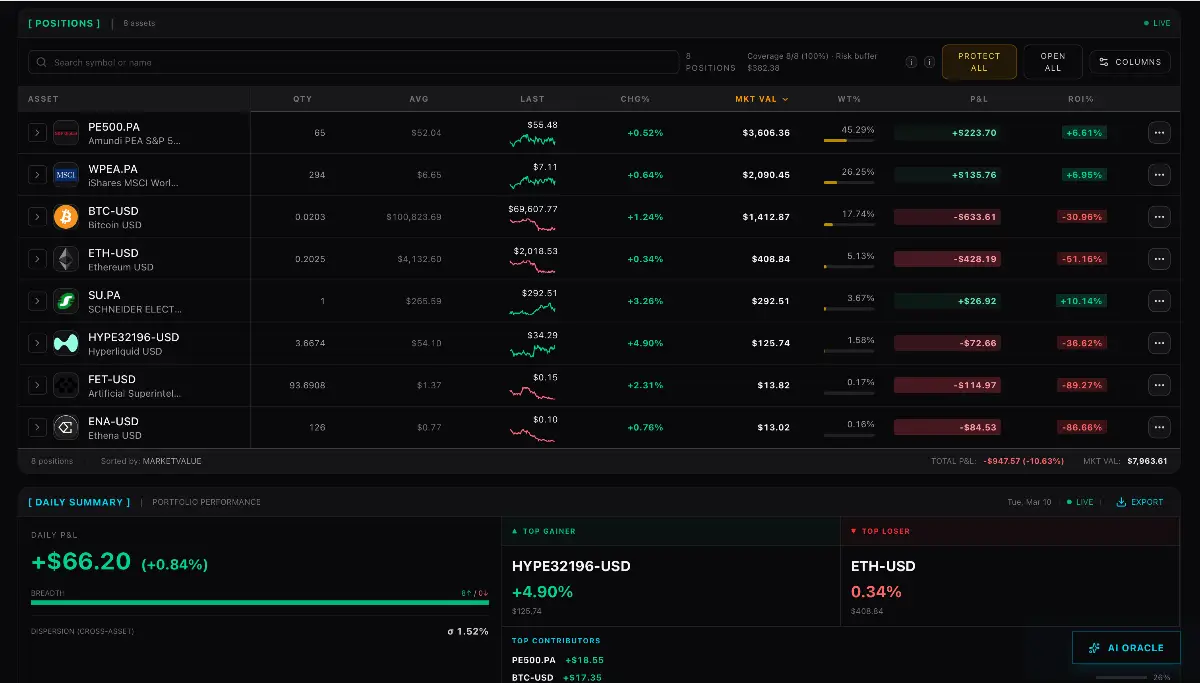
Task: Click the Ethena logo for ENA-USD
Action: point(66,427)
